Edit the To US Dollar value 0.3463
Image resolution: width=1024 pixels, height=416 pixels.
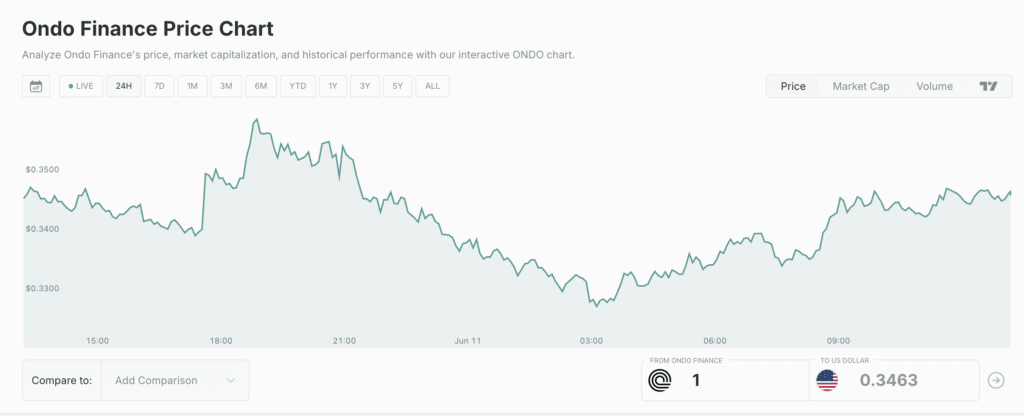tap(889, 380)
